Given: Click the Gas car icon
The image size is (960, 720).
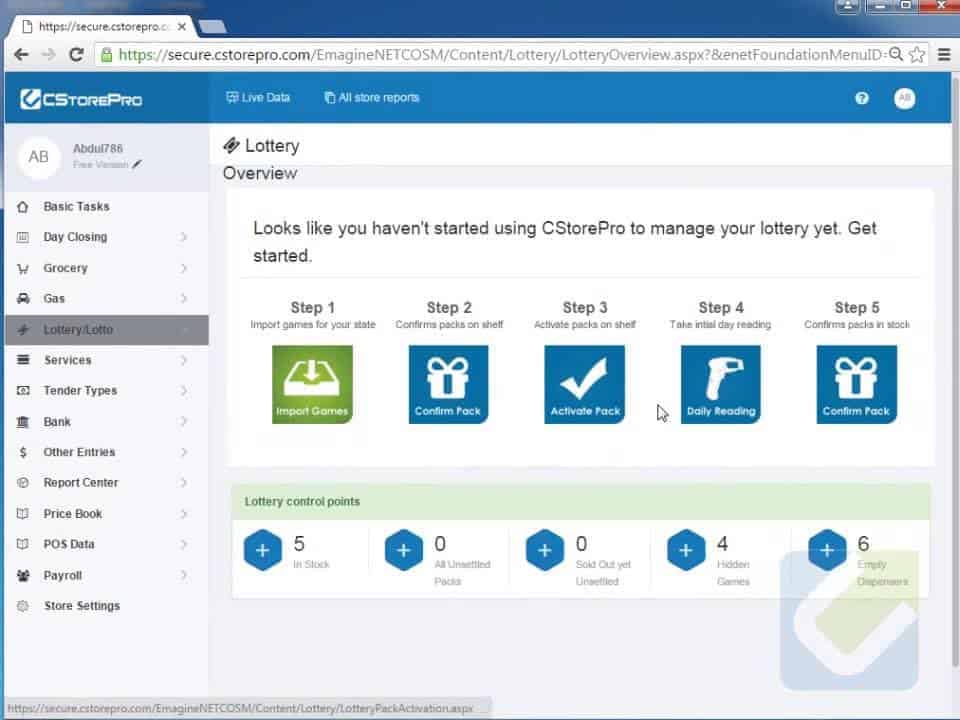Looking at the screenshot, I should click(x=23, y=298).
